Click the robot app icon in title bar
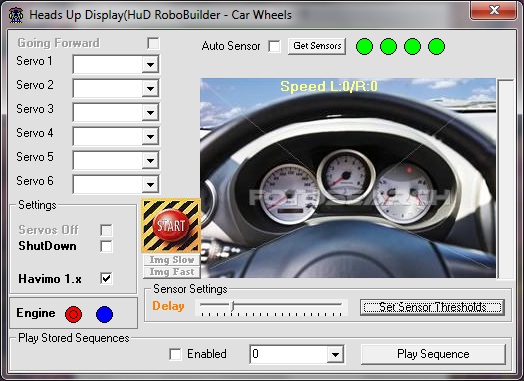The height and width of the screenshot is (381, 524). (x=16, y=15)
